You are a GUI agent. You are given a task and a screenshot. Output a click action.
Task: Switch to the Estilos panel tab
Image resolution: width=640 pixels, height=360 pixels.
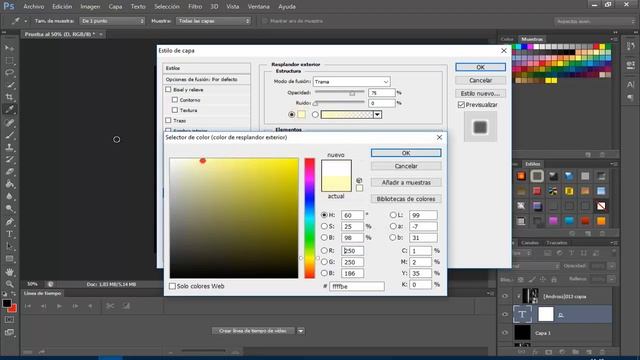point(532,164)
